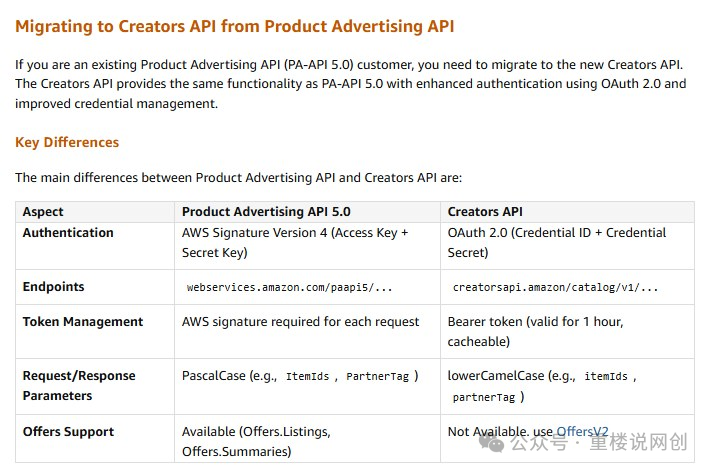
Task: Select the Request/Response Parameters row label
Action: point(79,385)
